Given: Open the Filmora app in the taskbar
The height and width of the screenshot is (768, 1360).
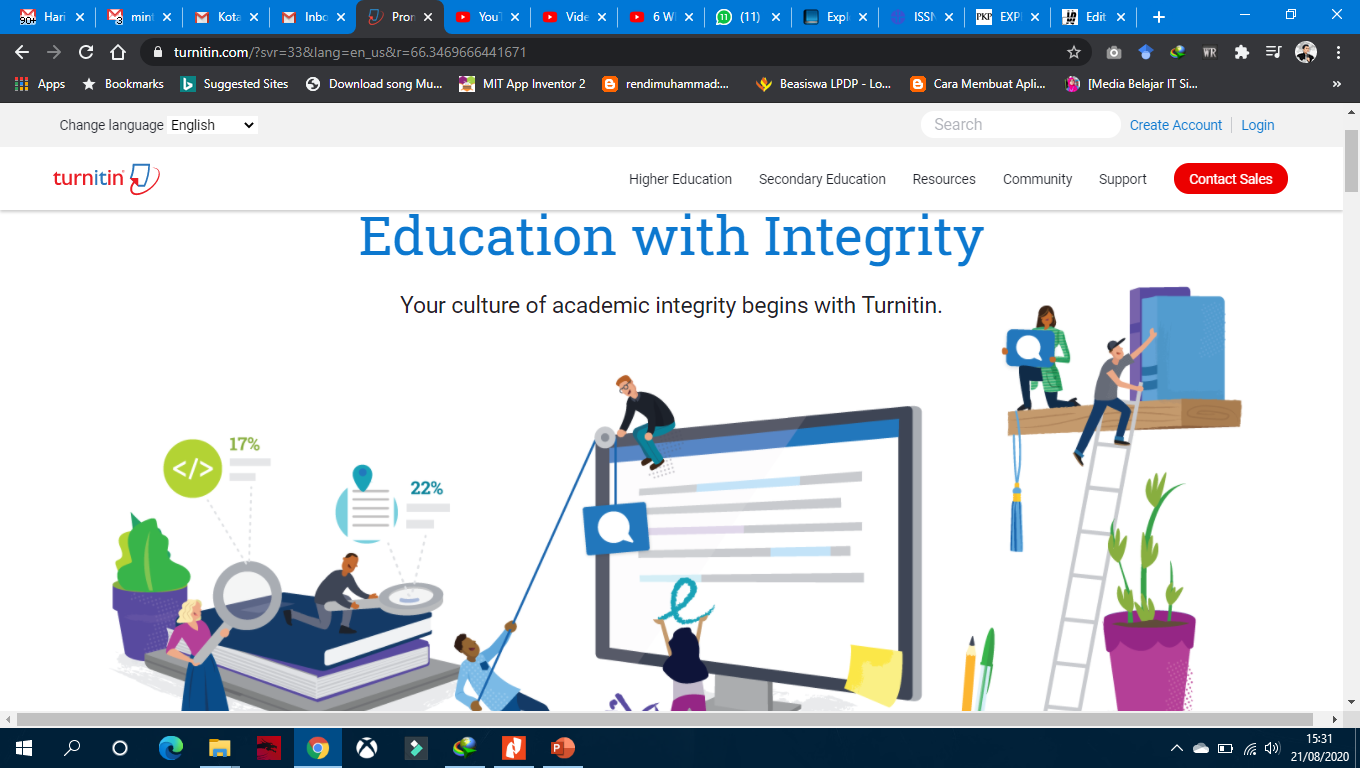Looking at the screenshot, I should [415, 747].
